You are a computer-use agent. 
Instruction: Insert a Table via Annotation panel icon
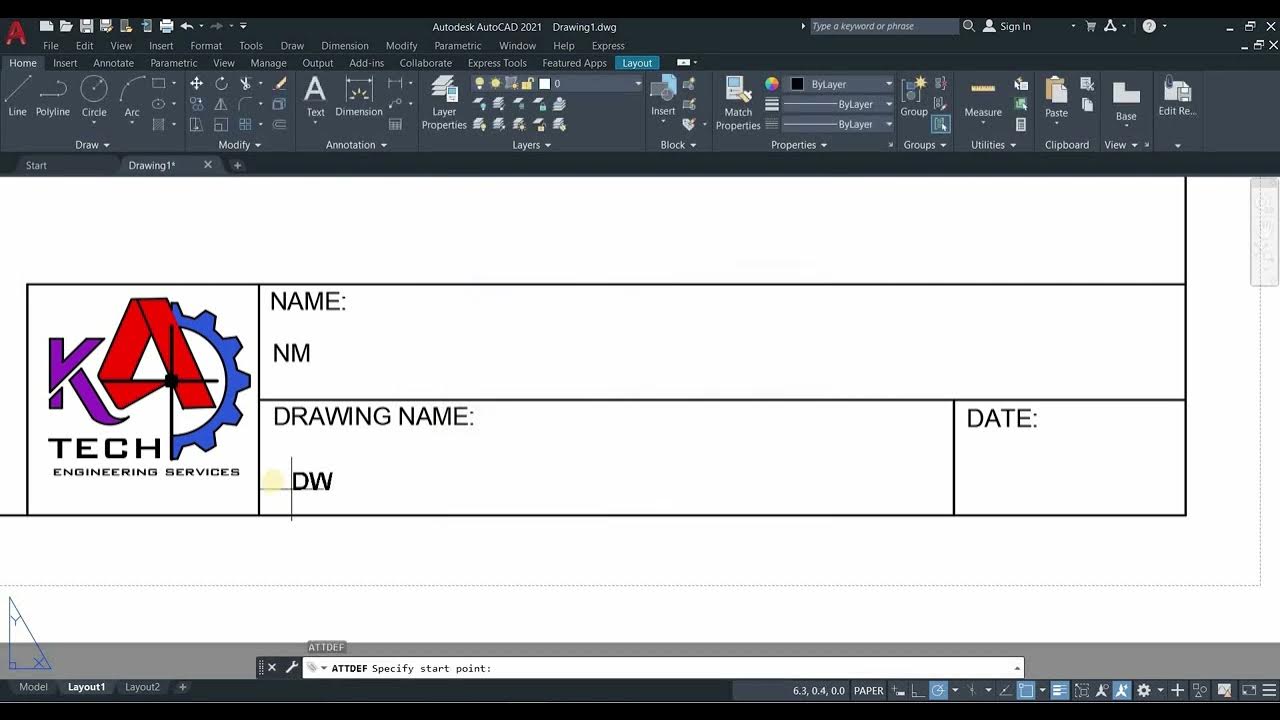[x=396, y=124]
